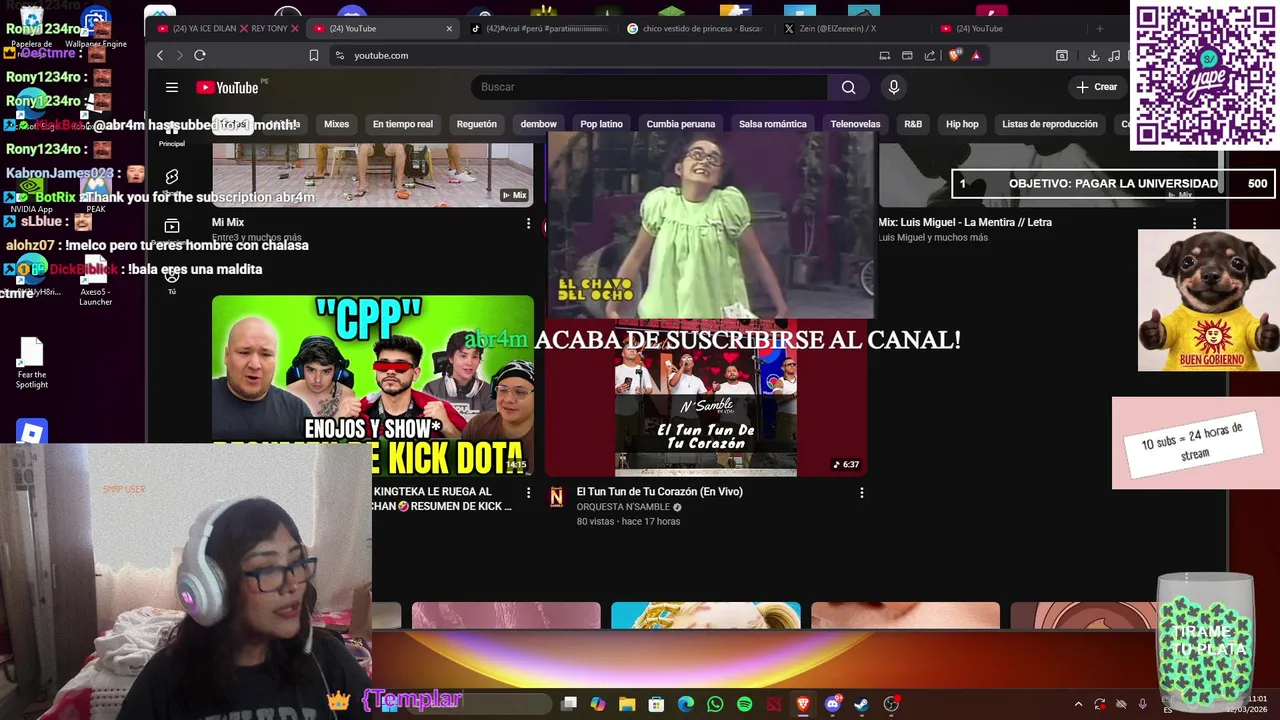This screenshot has width=1280, height=720.
Task: Click the magnifier search button
Action: pos(848,87)
